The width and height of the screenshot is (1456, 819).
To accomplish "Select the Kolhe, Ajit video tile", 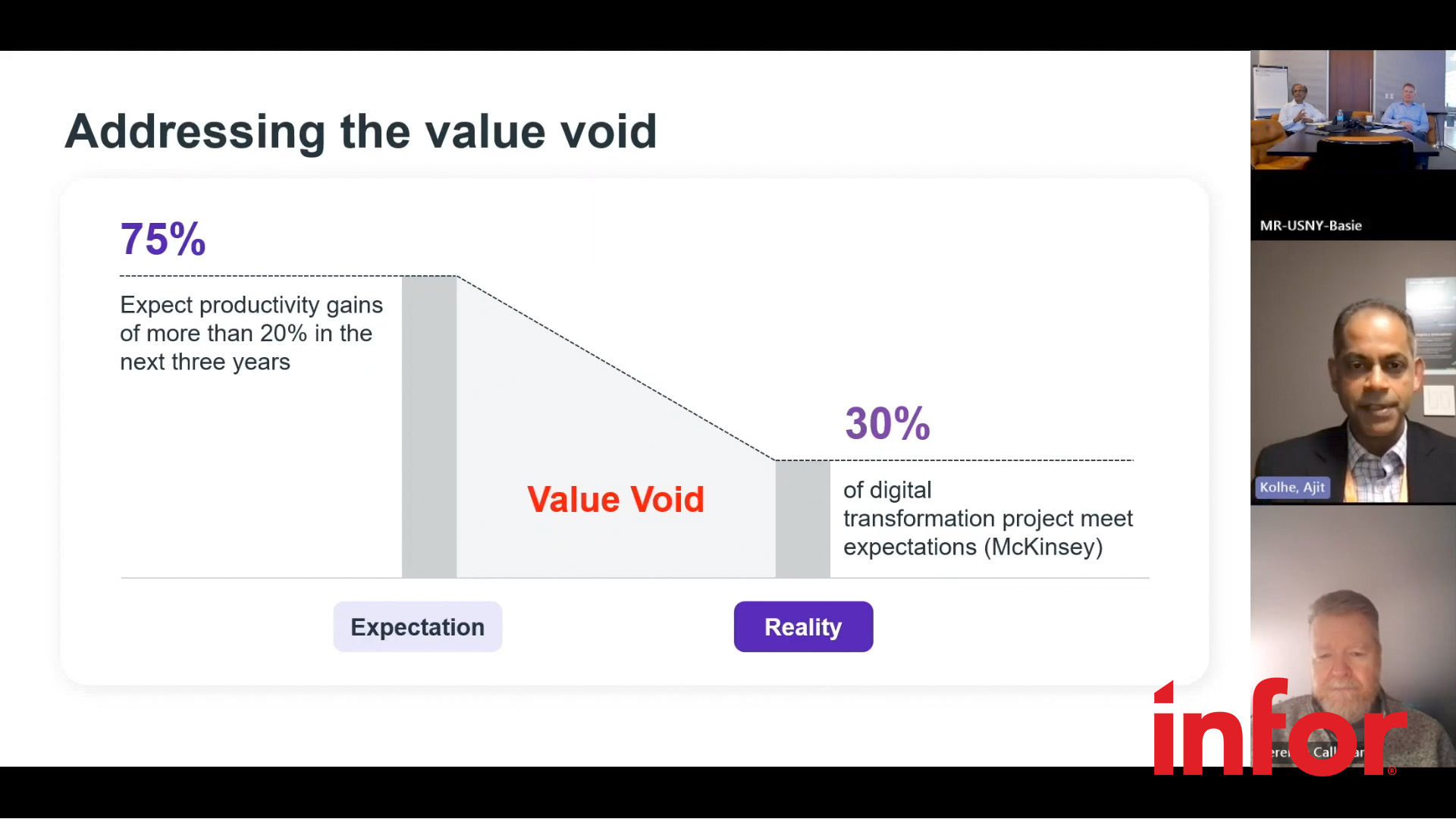I will (x=1353, y=372).
